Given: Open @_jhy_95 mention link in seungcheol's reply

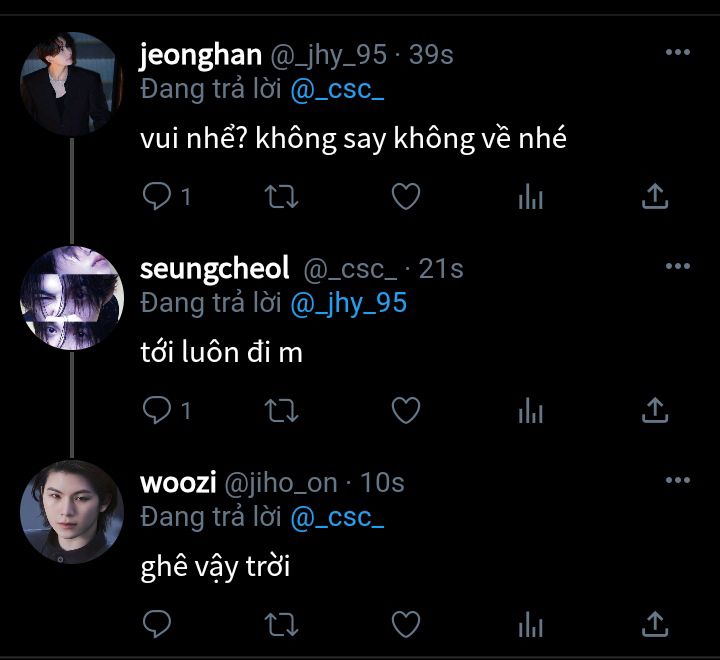Looking at the screenshot, I should (x=349, y=304).
